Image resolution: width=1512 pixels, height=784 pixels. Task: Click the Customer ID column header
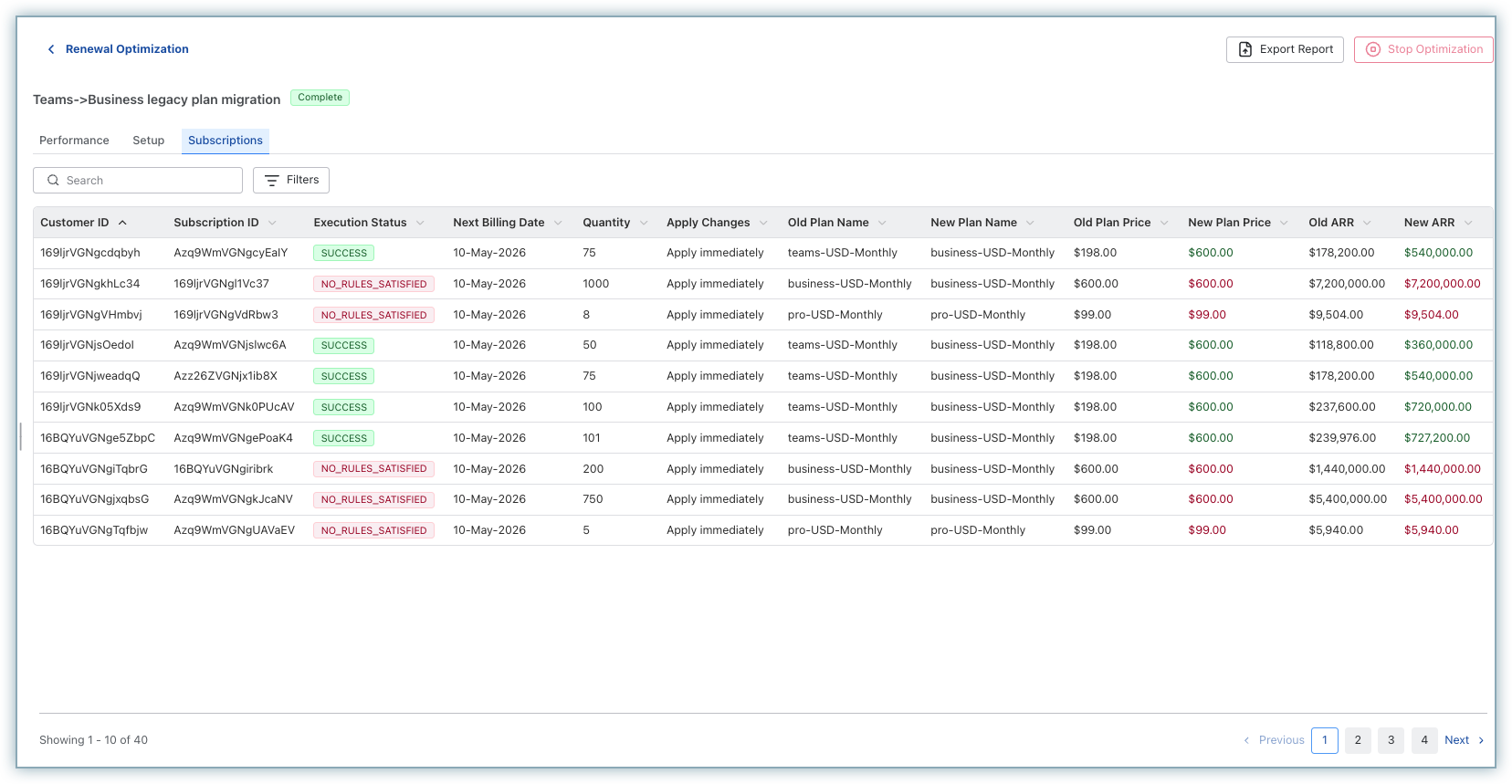pyautogui.click(x=75, y=223)
